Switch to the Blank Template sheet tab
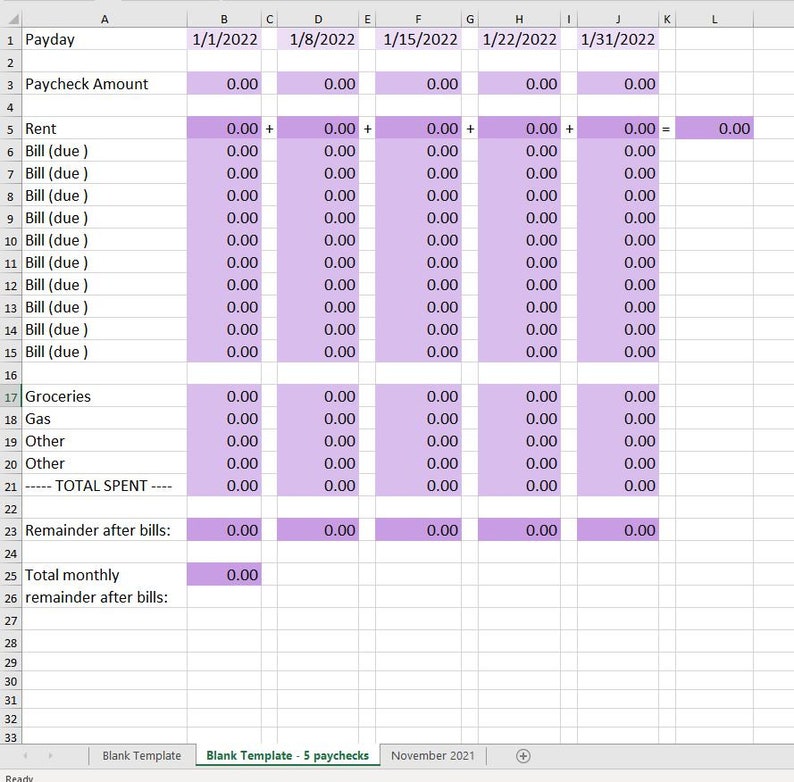Viewport: 794px width, 782px height. click(142, 756)
